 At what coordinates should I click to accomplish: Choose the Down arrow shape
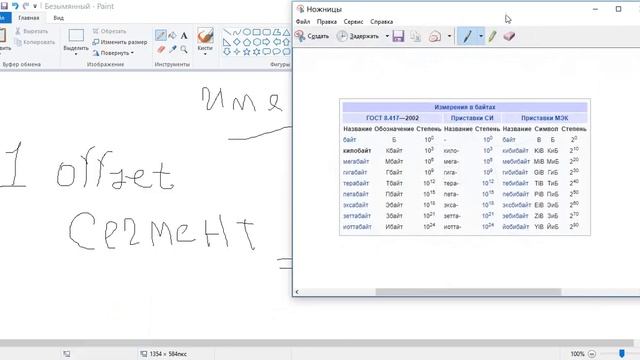227,51
